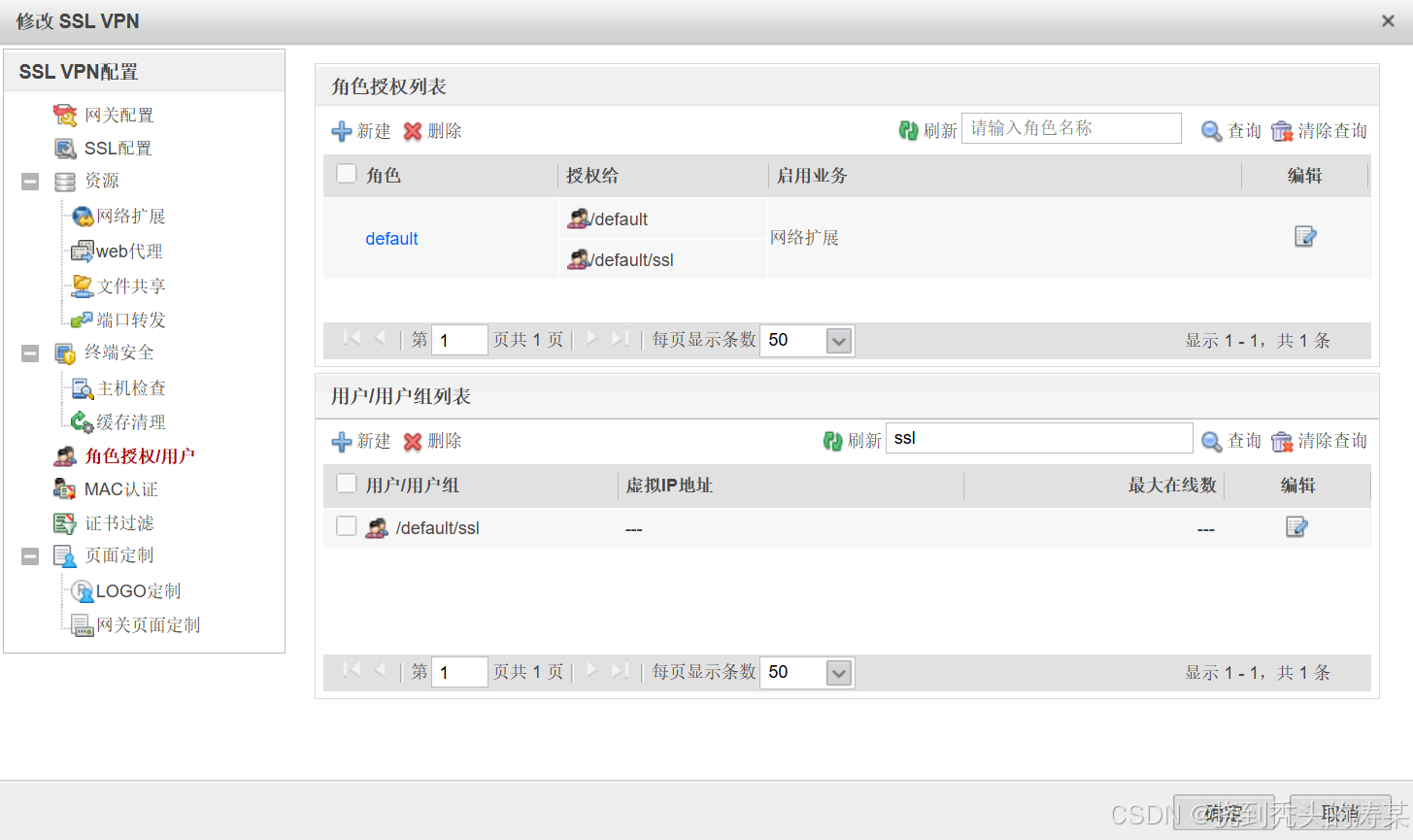Open 主机检查 host check icon
The width and height of the screenshot is (1413, 840).
click(x=83, y=388)
